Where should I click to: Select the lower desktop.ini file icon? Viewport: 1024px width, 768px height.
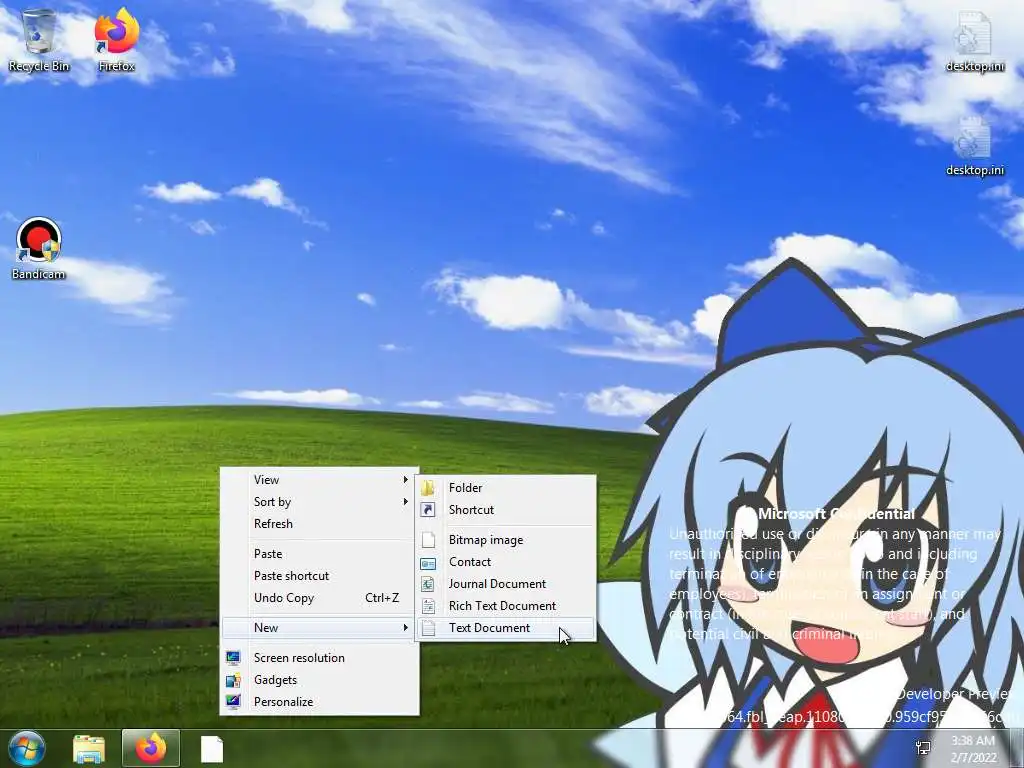974,145
